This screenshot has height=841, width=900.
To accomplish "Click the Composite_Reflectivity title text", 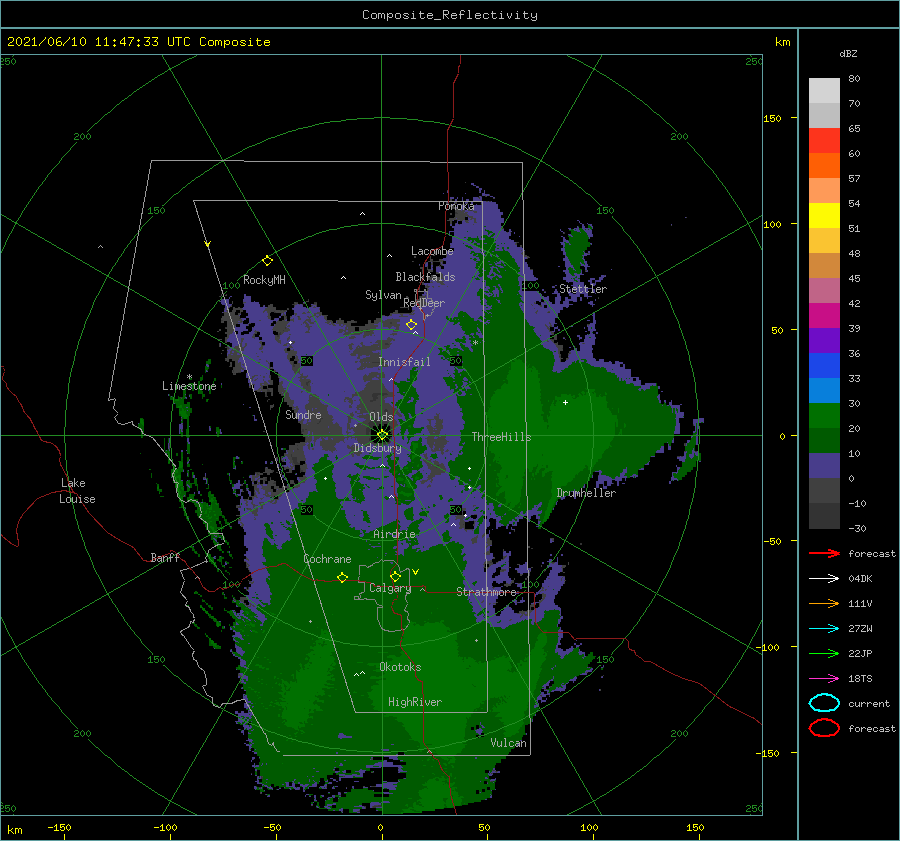I will tap(450, 15).
